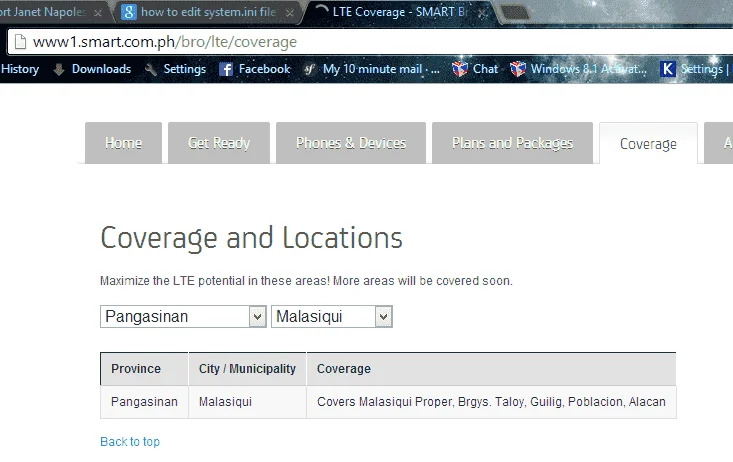The width and height of the screenshot is (733, 462).
Task: Go to the Home navigation tab
Action: 123,143
